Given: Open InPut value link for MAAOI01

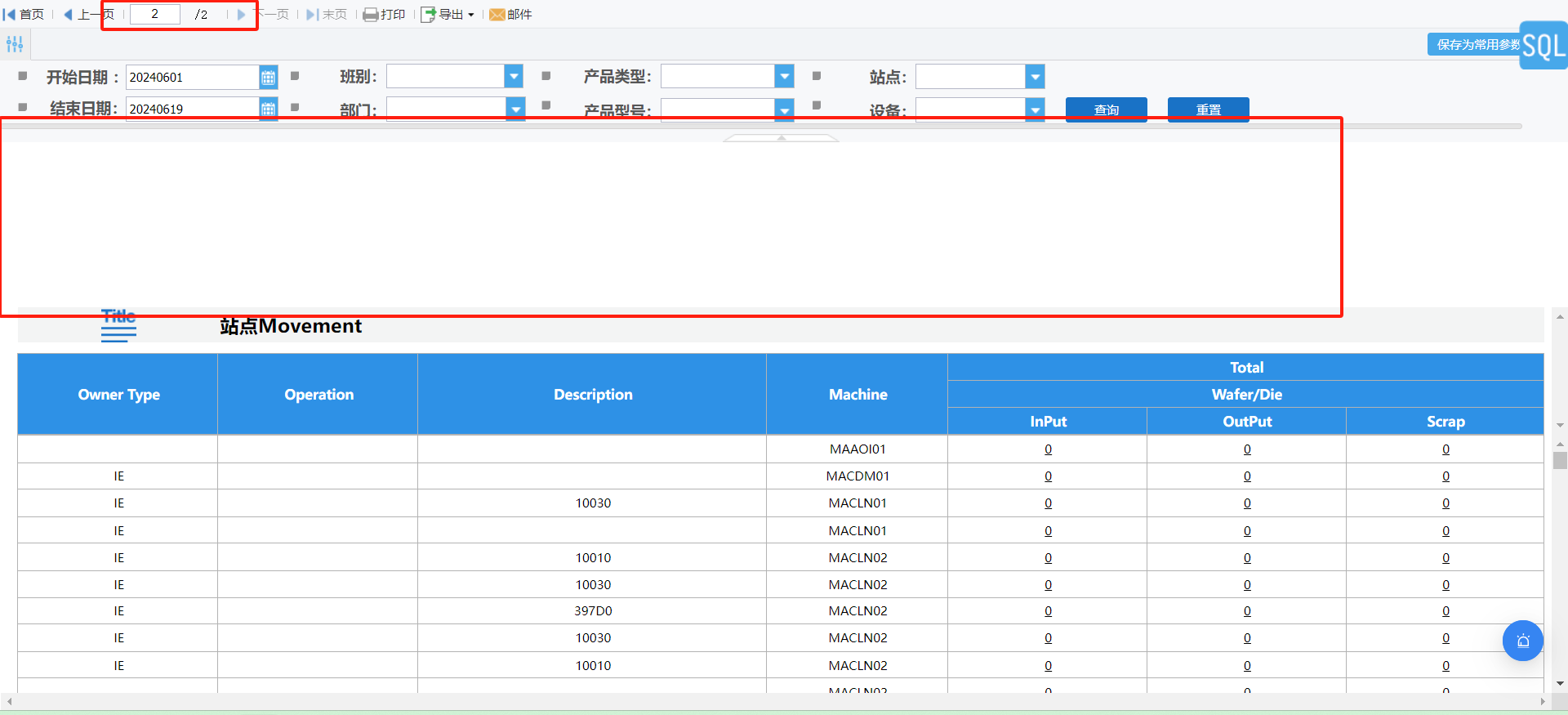Looking at the screenshot, I should [x=1048, y=449].
